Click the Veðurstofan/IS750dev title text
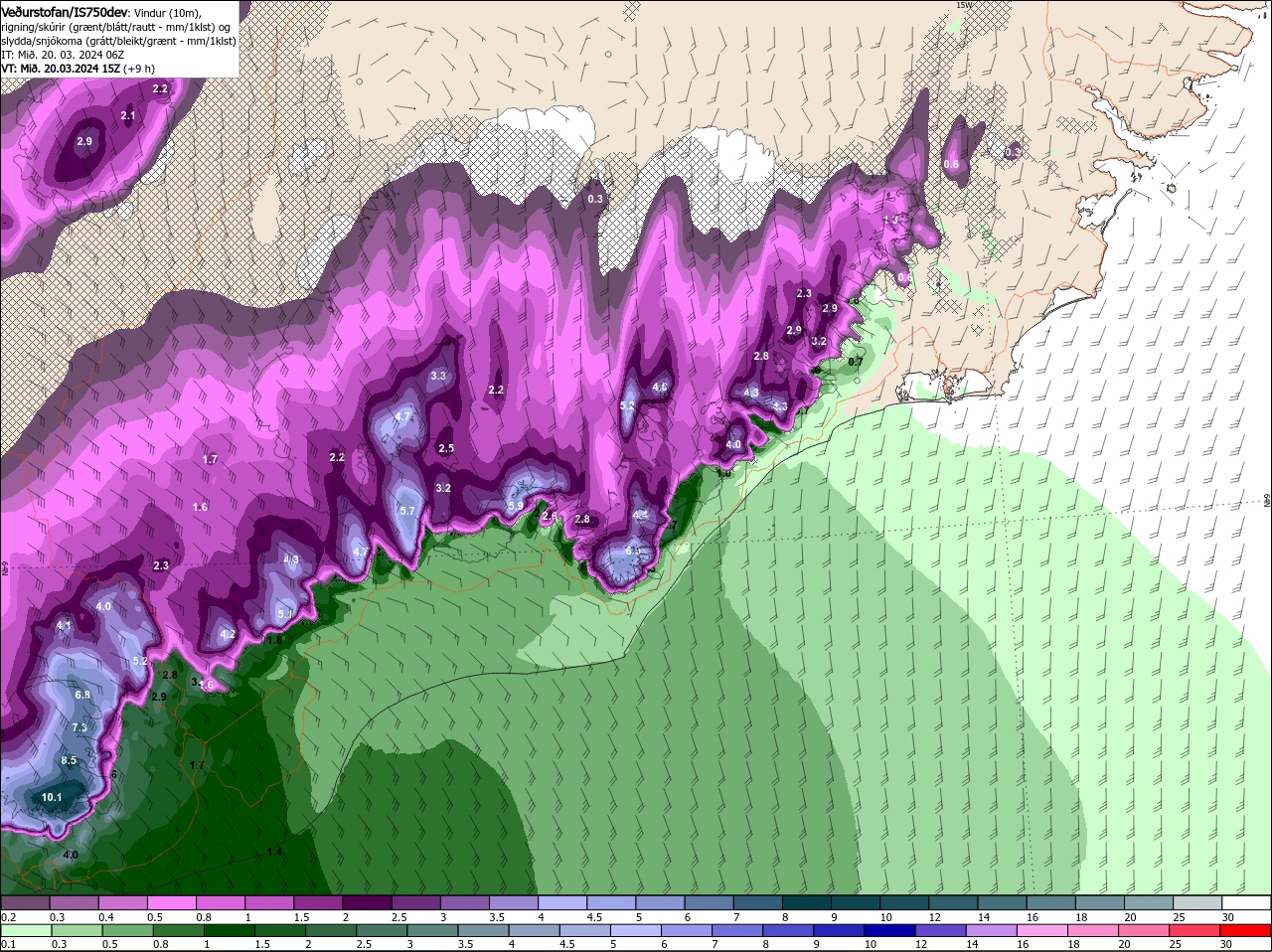 65,11
